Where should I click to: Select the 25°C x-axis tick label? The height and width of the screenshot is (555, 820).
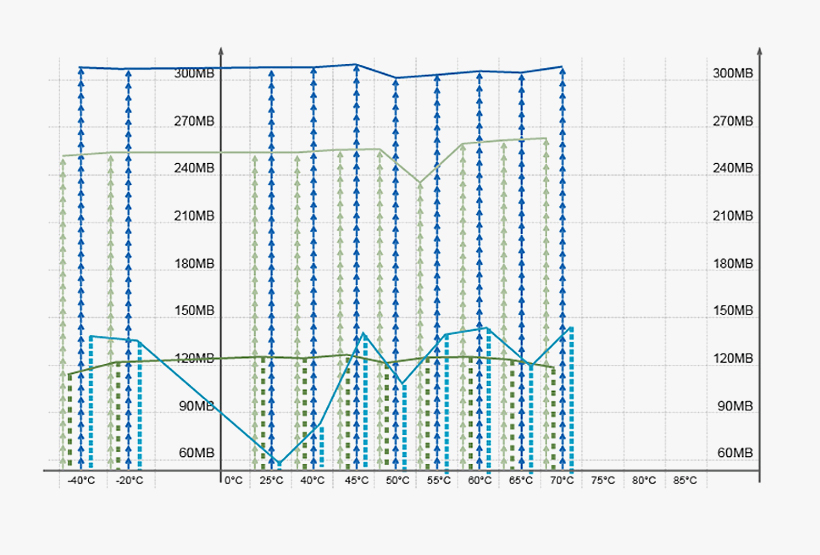(x=272, y=481)
